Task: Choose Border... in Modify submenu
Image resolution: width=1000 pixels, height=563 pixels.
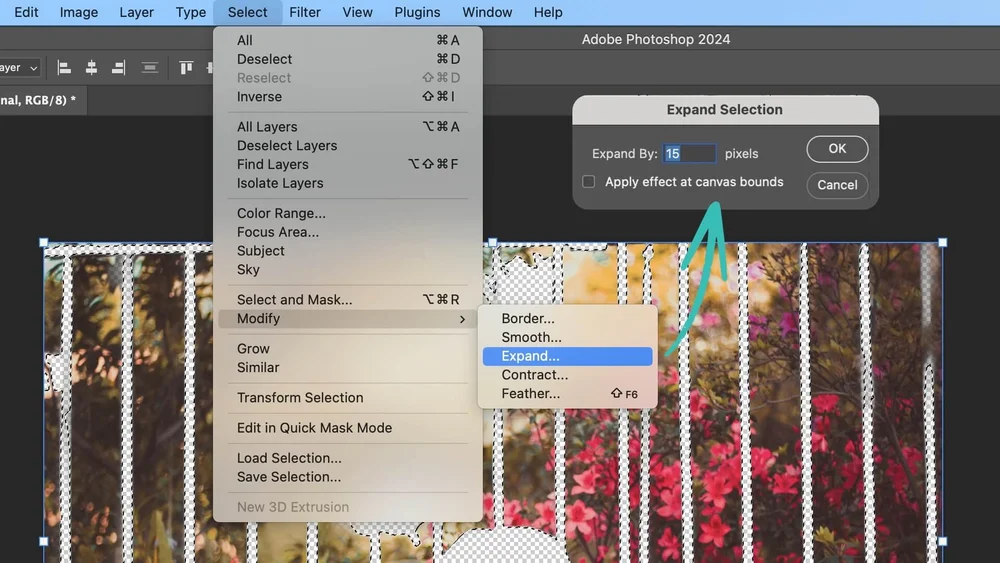Action: pyautogui.click(x=568, y=318)
